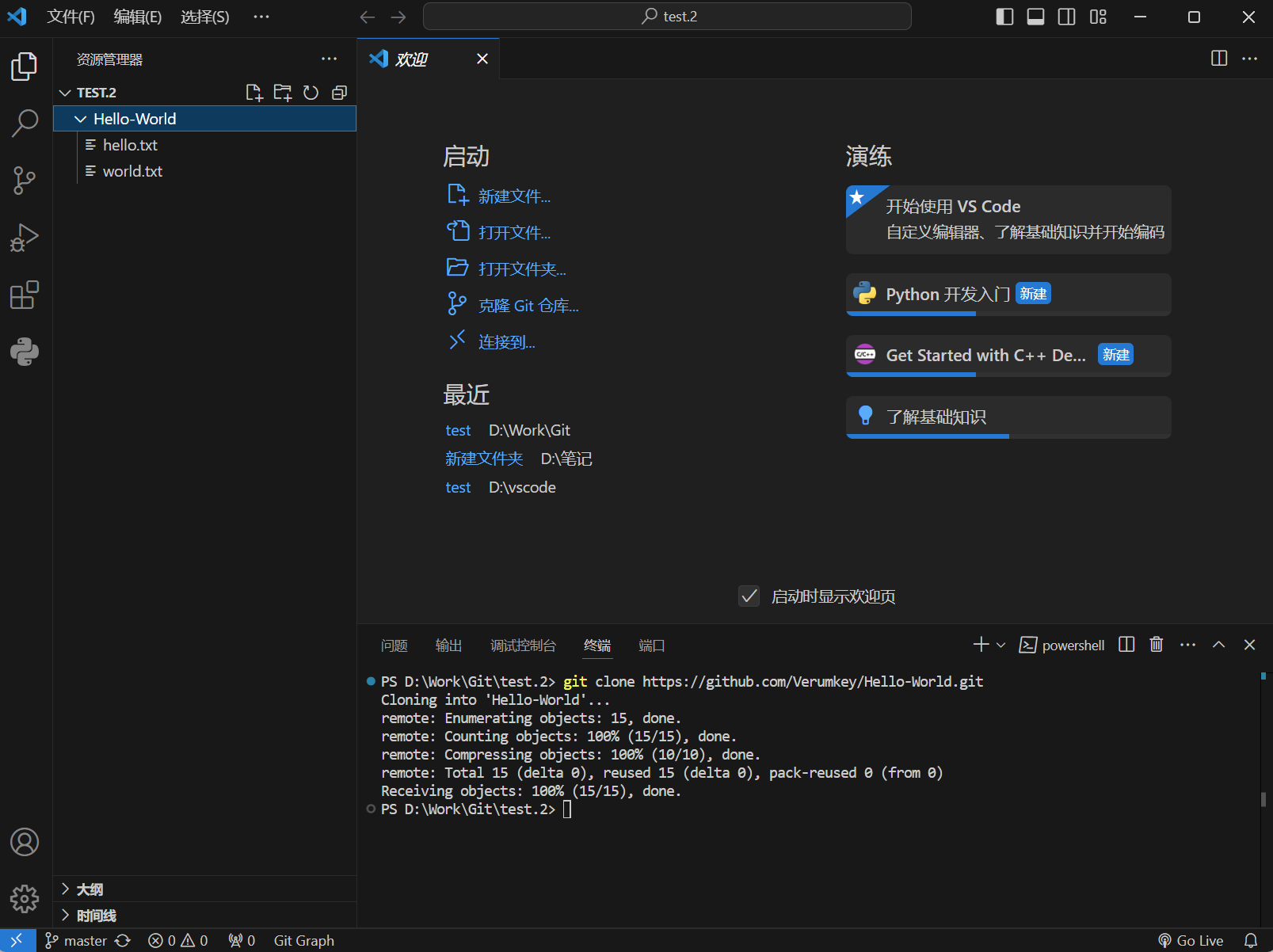Expand the Timeline section

[204, 916]
